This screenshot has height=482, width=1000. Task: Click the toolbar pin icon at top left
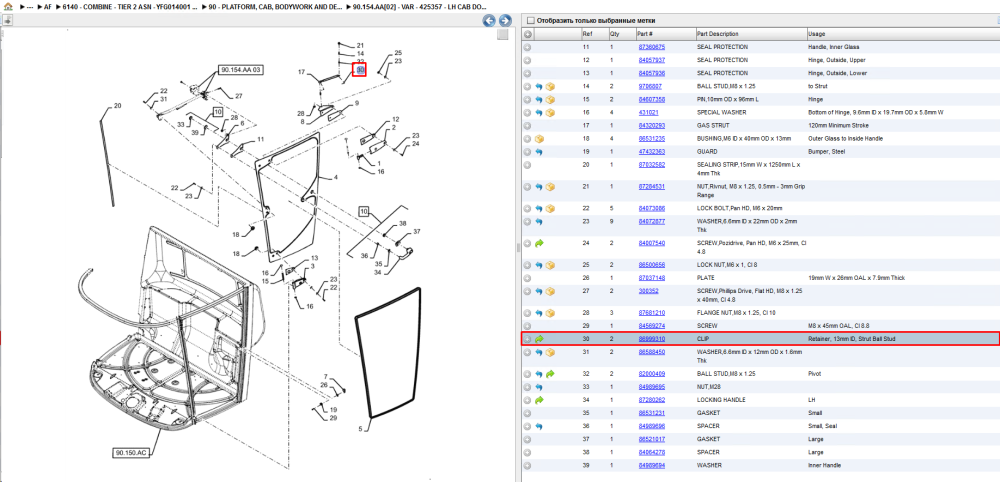[8, 20]
